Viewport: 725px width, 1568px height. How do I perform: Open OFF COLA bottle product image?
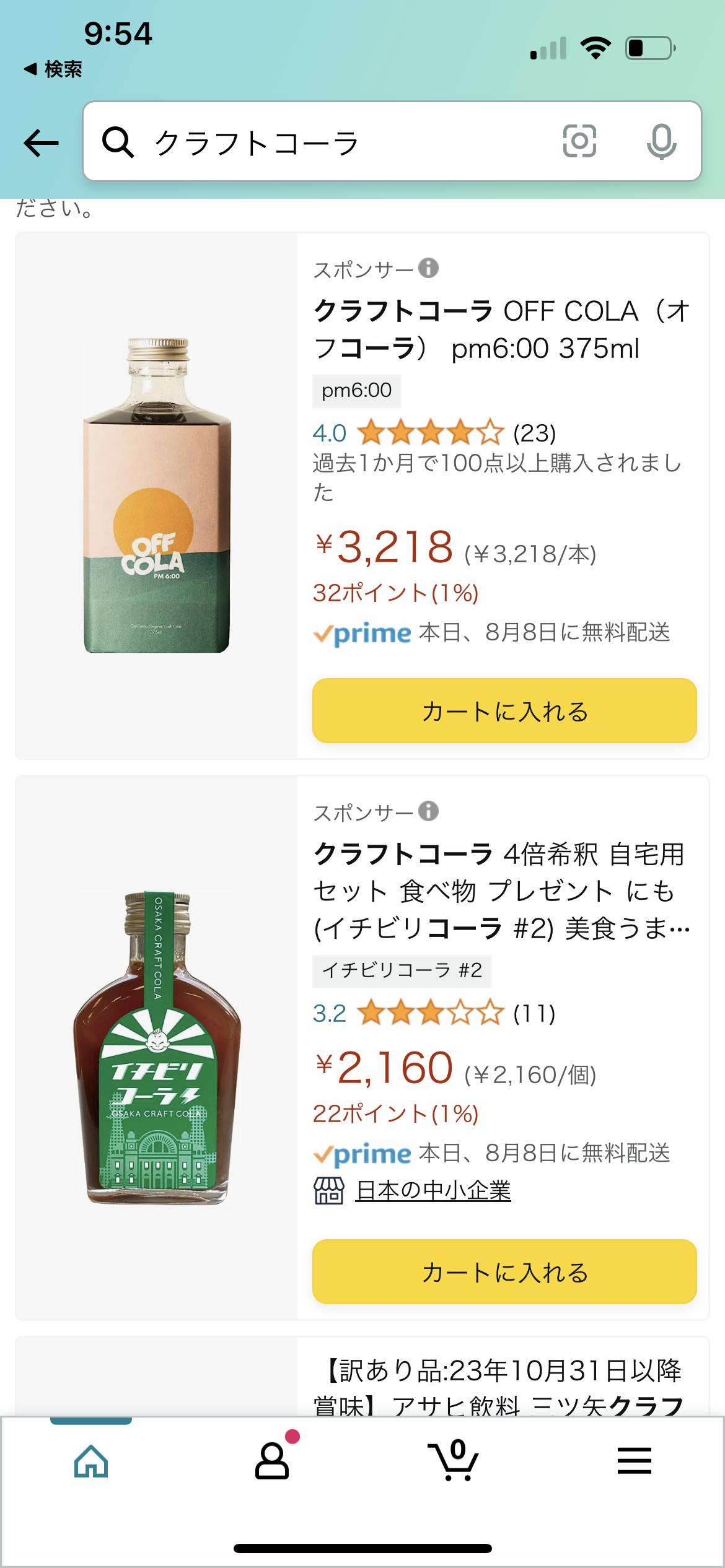(156, 495)
